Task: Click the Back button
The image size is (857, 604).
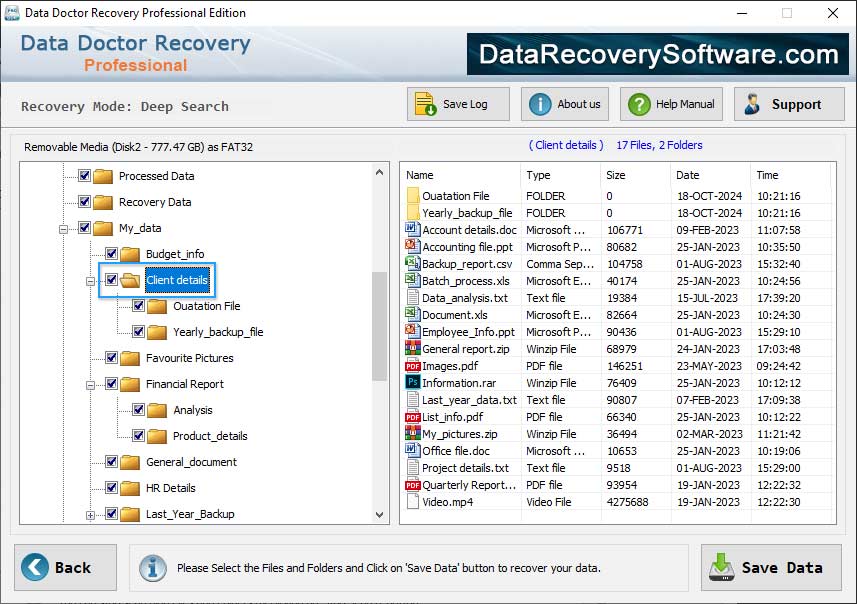Action: click(64, 567)
